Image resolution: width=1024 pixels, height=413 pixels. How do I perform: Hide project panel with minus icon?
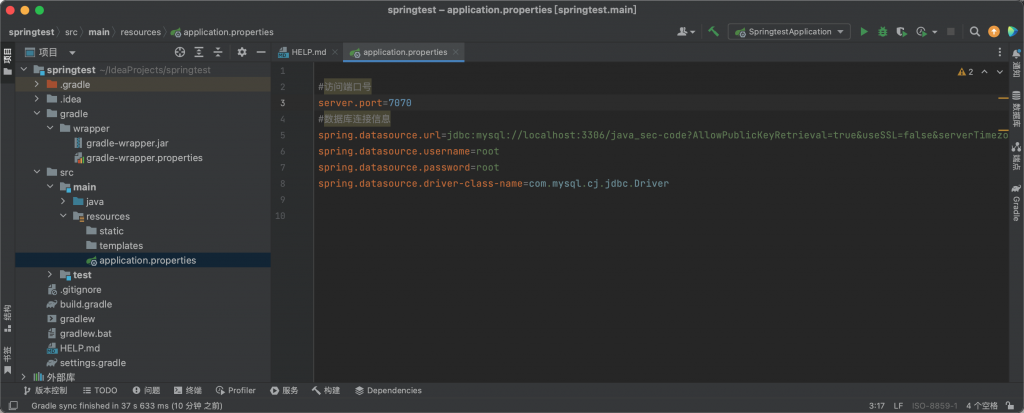(261, 52)
